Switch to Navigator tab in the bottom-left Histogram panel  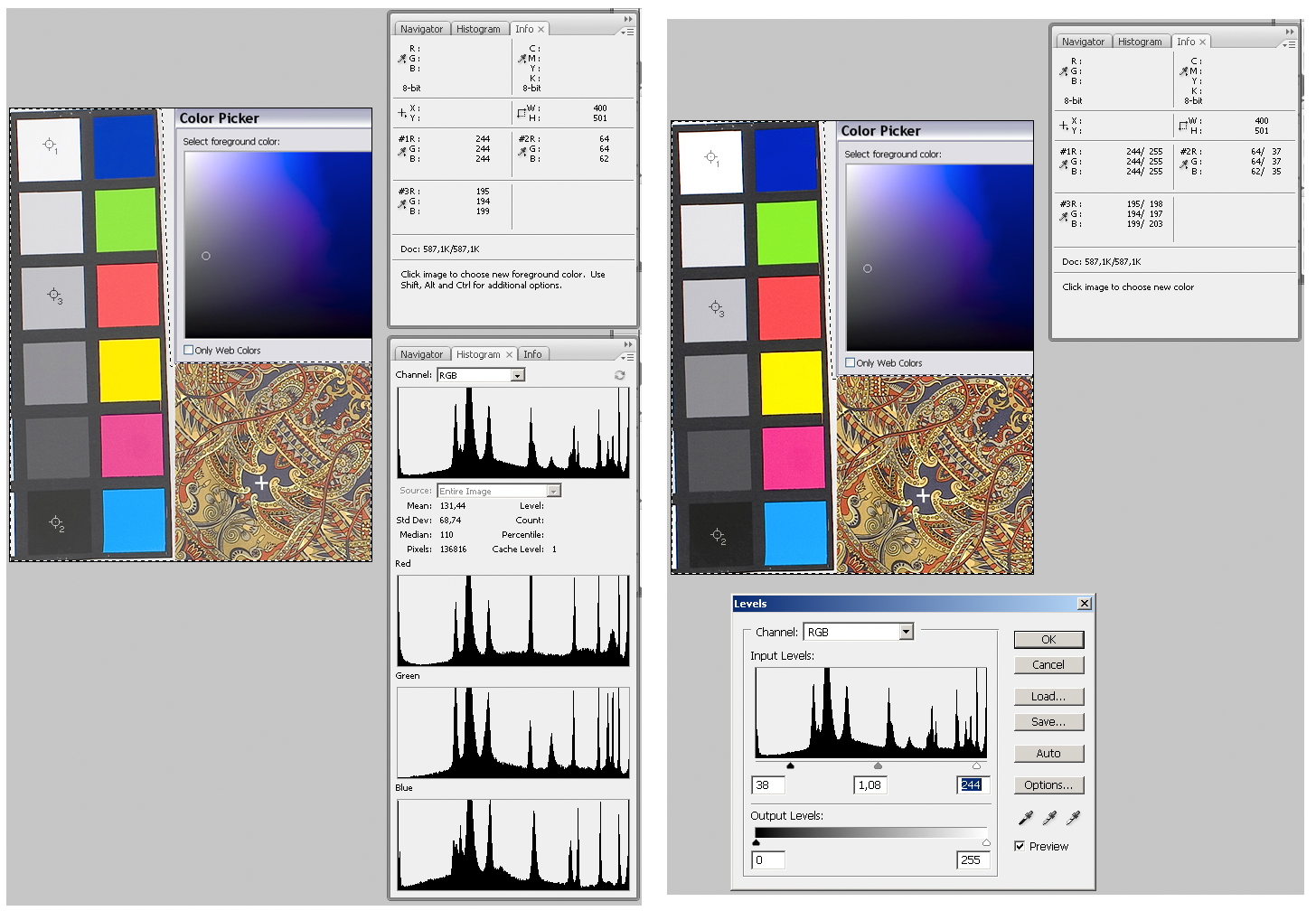tap(421, 354)
